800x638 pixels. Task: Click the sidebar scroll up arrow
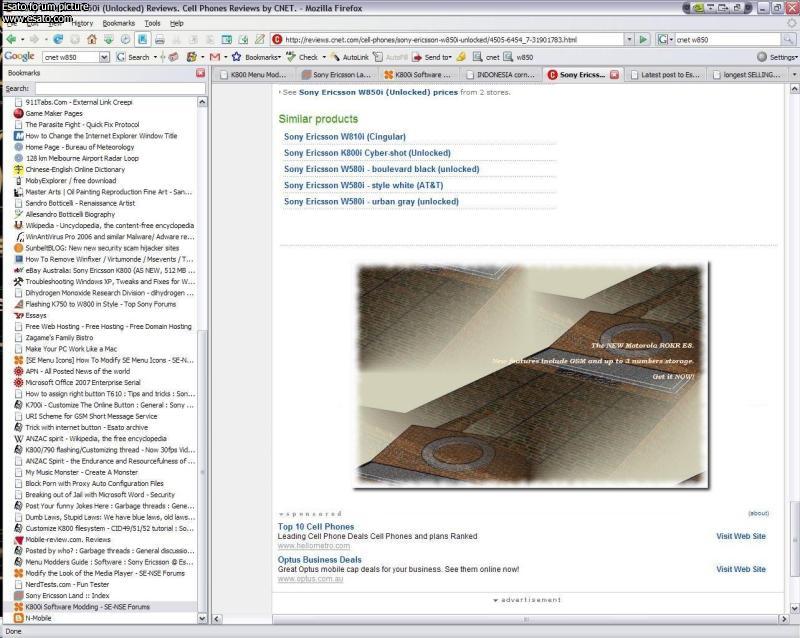[x=202, y=102]
